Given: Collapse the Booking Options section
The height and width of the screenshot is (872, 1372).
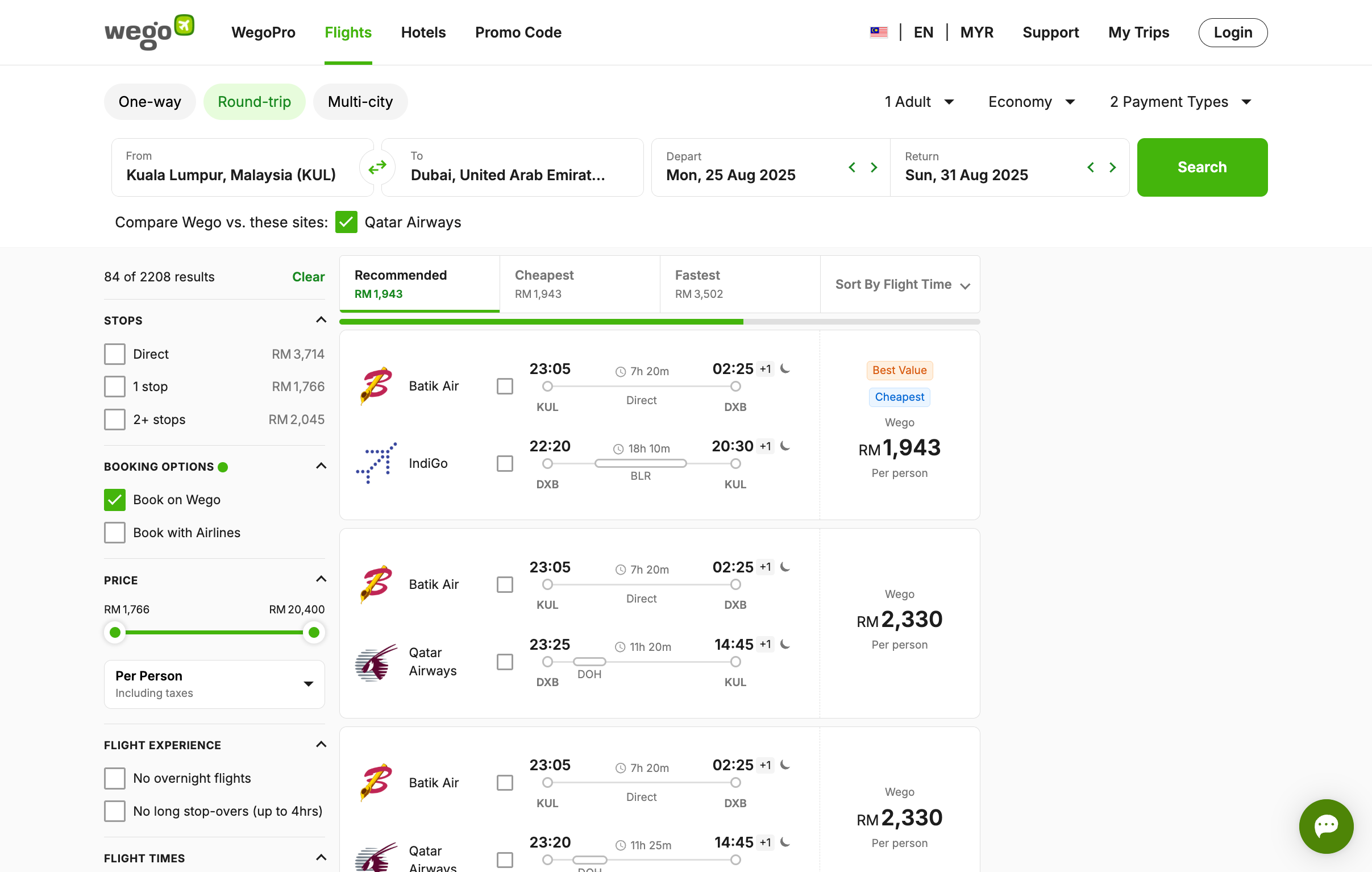Looking at the screenshot, I should (321, 466).
